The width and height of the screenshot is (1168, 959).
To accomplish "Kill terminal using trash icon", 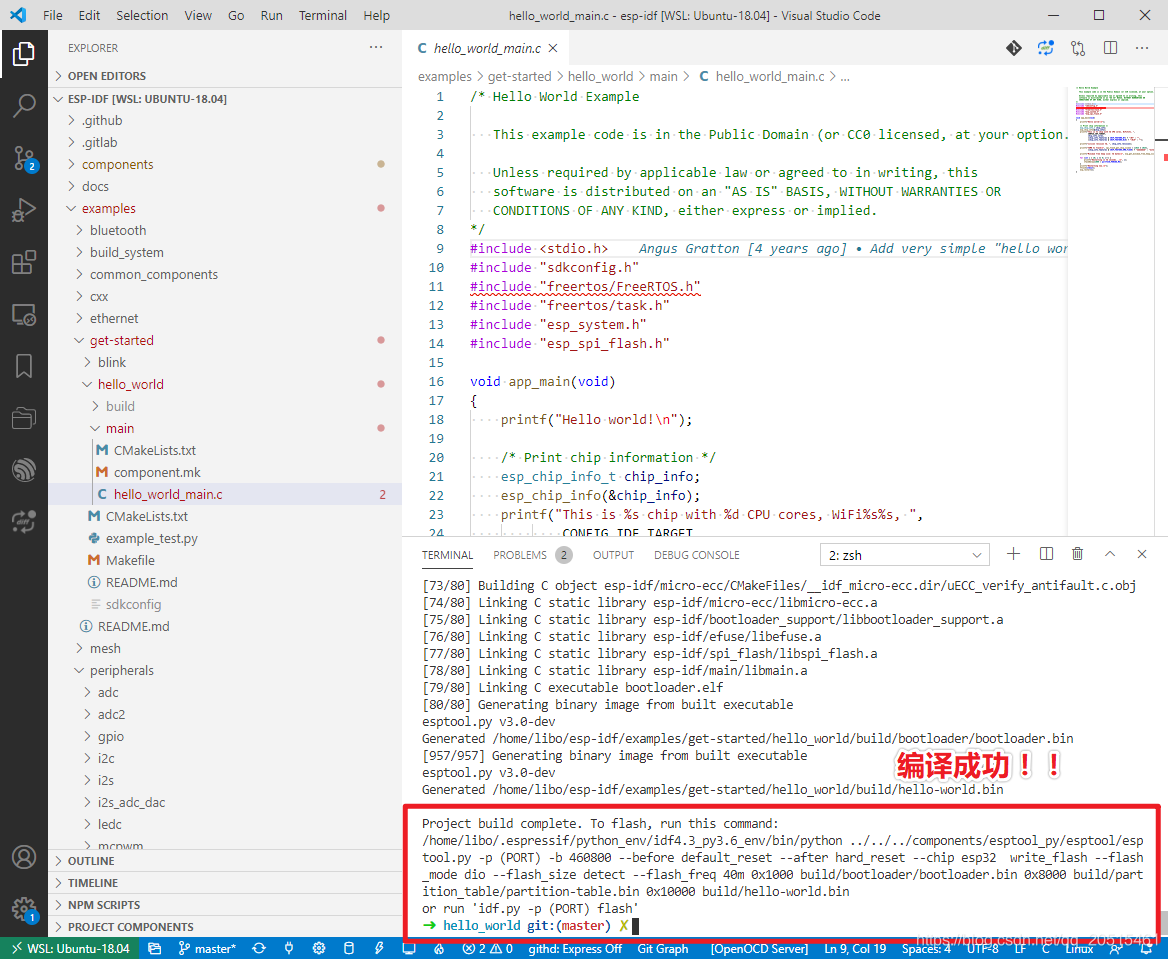I will pyautogui.click(x=1077, y=554).
